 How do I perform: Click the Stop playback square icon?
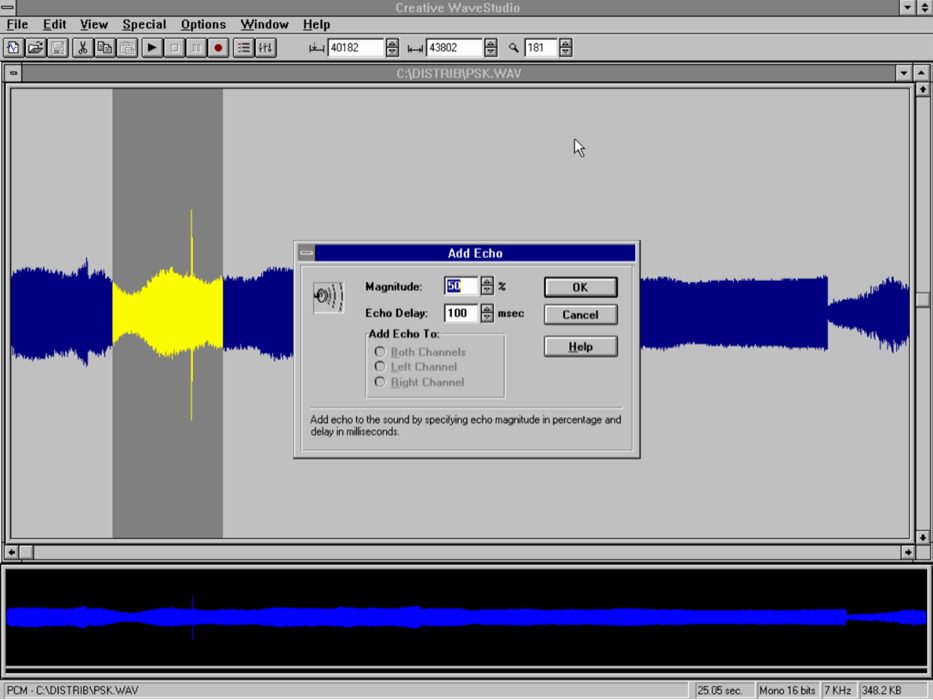174,48
